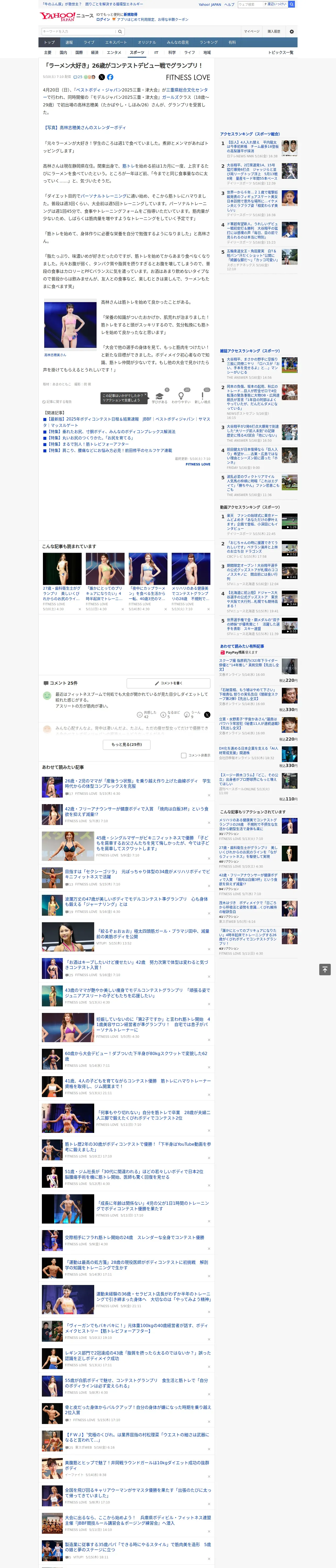Image resolution: width=336 pixels, height=1568 pixels.
Task: Click the ログイン link
Action: 103,20
